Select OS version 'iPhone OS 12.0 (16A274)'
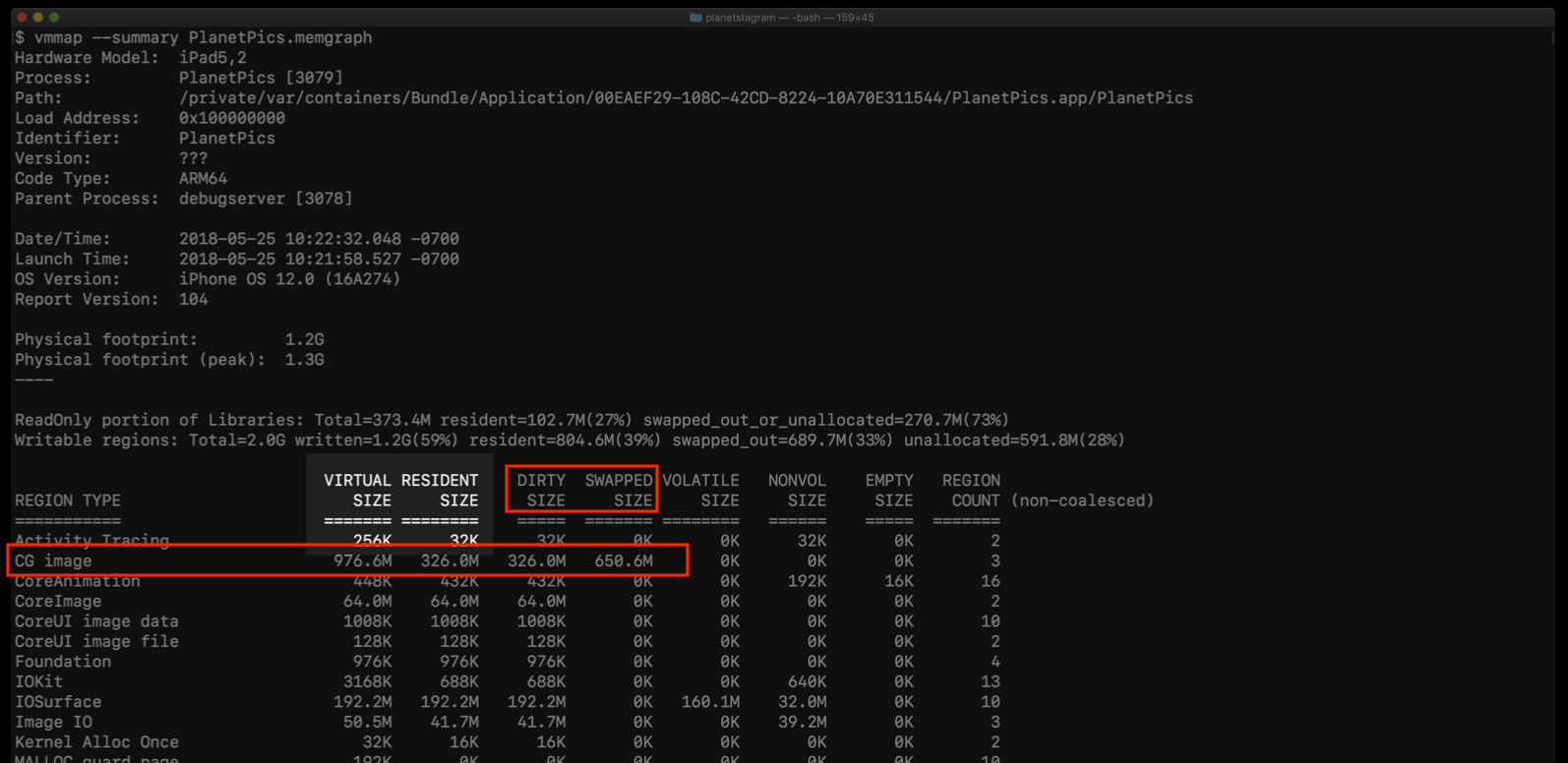1568x763 pixels. pyautogui.click(x=290, y=279)
